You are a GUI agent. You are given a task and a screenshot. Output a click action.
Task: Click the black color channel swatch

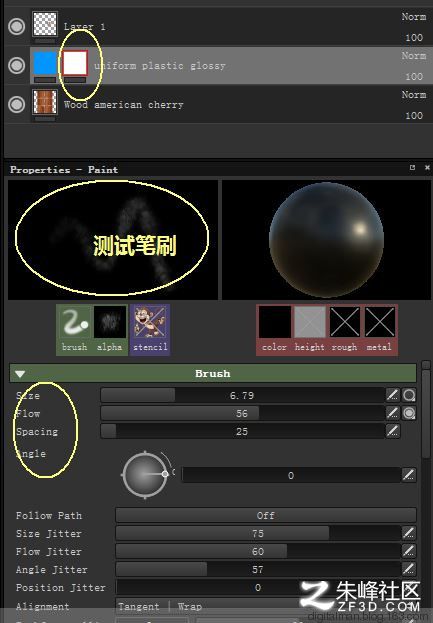[x=275, y=322]
